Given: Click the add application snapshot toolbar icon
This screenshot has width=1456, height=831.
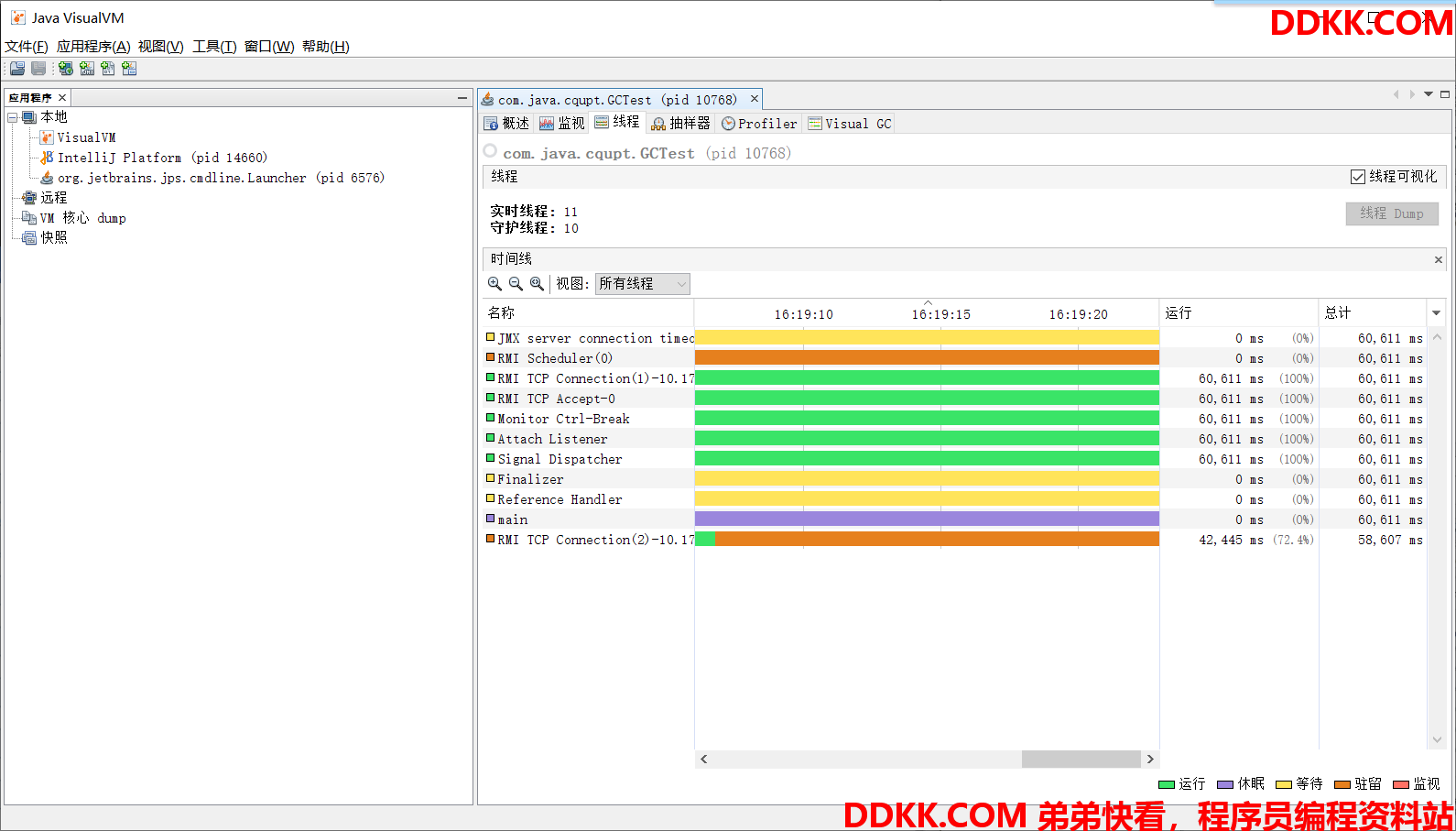Looking at the screenshot, I should coord(129,69).
